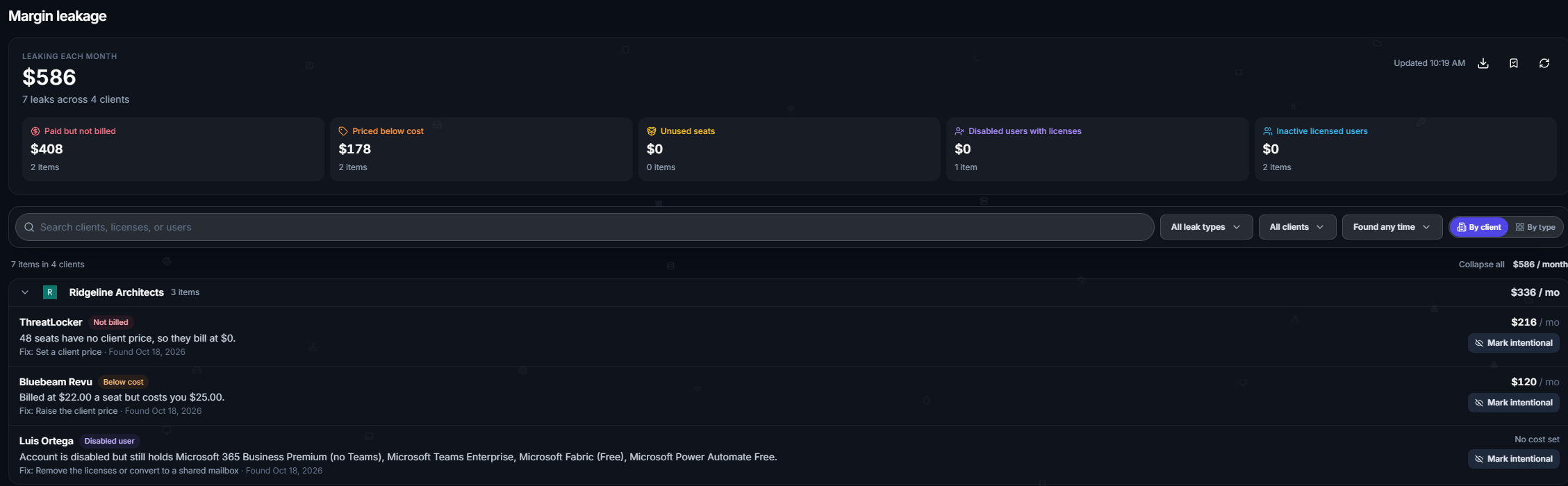The image size is (1568, 486).
Task: Open the Inactive licensed users card
Action: tap(1405, 149)
